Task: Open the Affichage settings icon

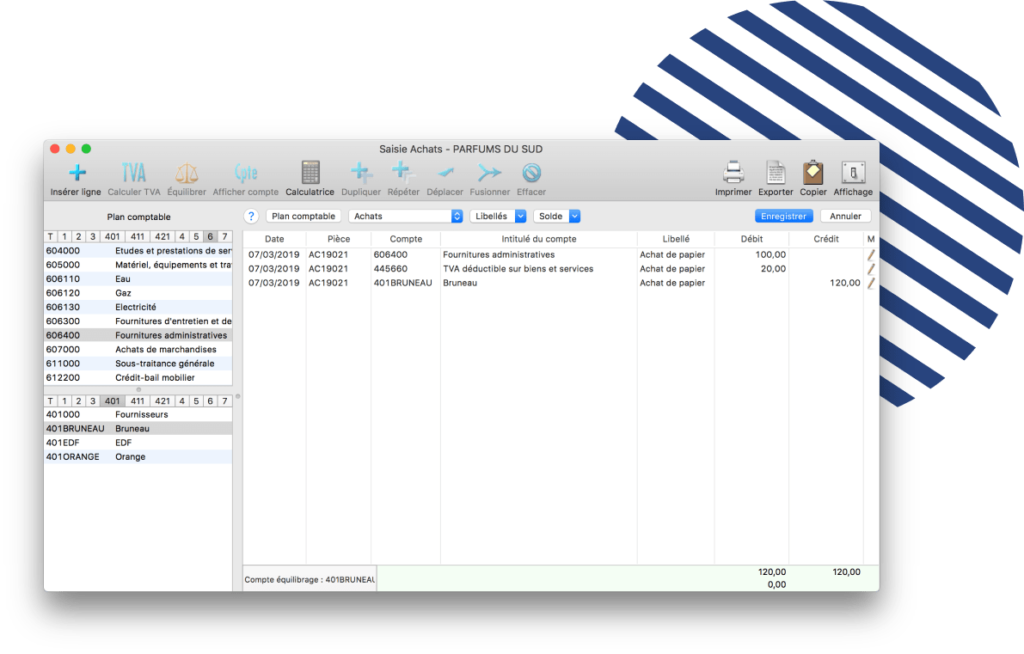Action: coord(852,175)
